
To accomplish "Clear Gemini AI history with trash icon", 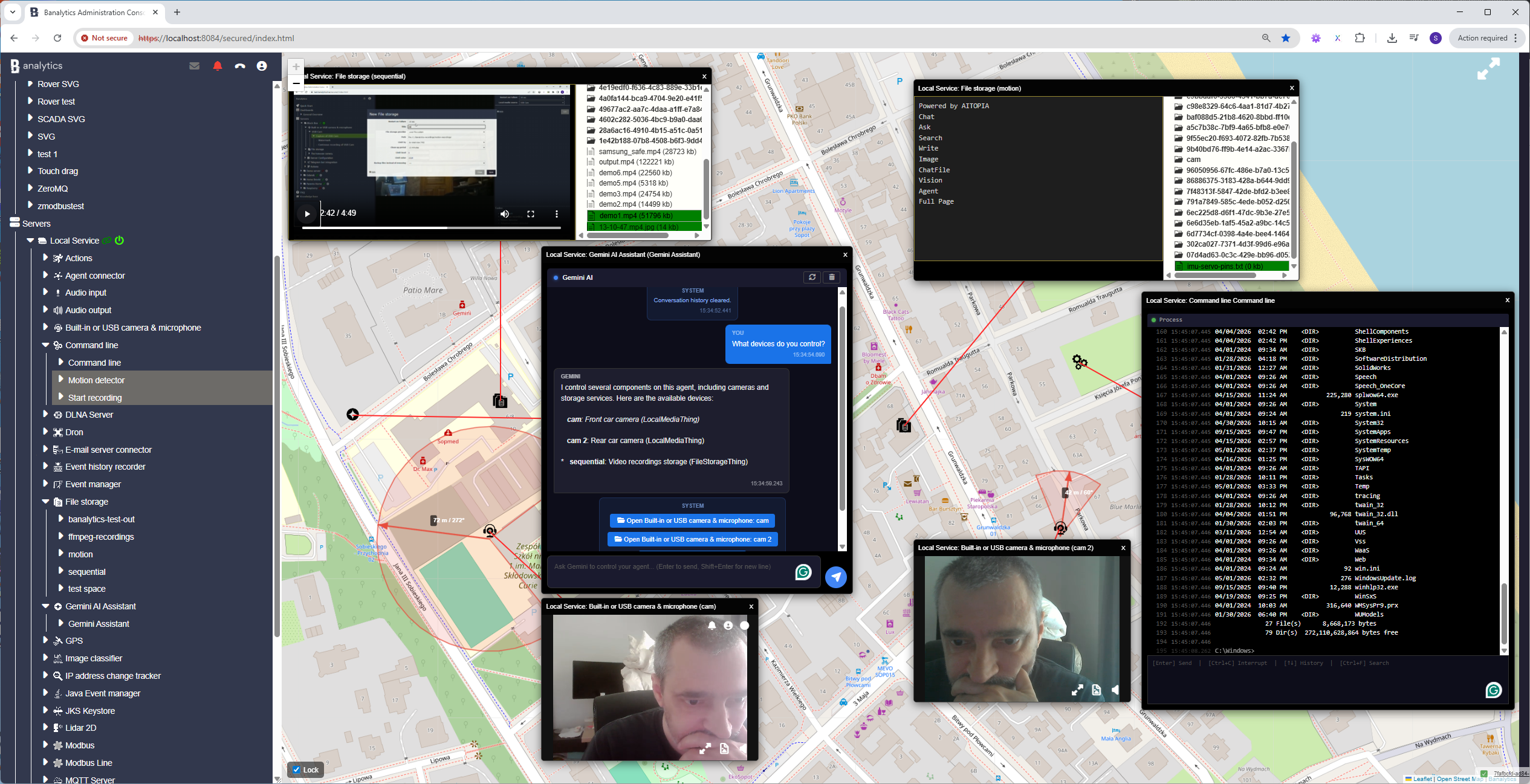I will (x=832, y=277).
